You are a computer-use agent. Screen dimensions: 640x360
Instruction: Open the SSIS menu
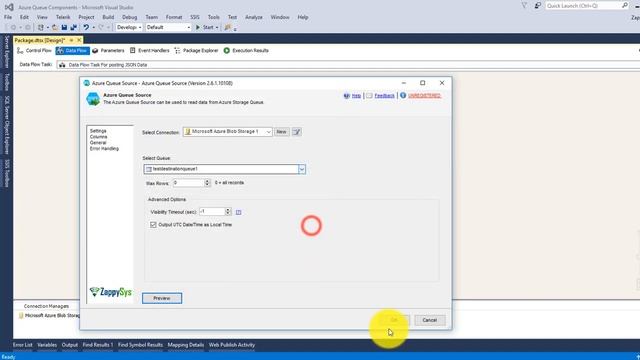(x=195, y=17)
